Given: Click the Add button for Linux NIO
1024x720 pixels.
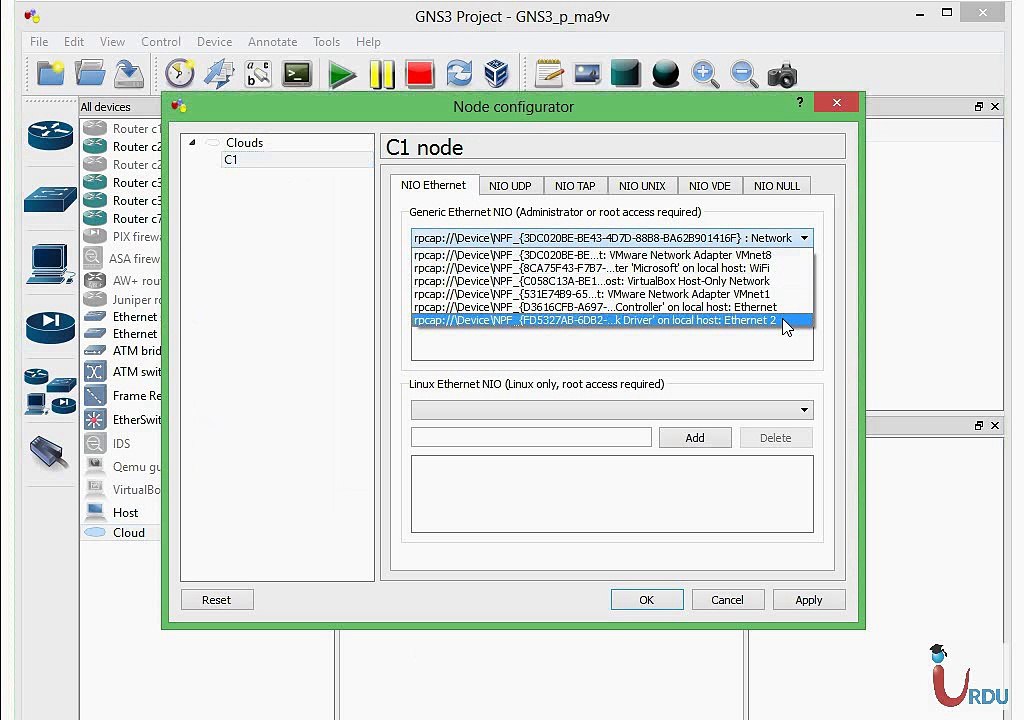Looking at the screenshot, I should (695, 438).
